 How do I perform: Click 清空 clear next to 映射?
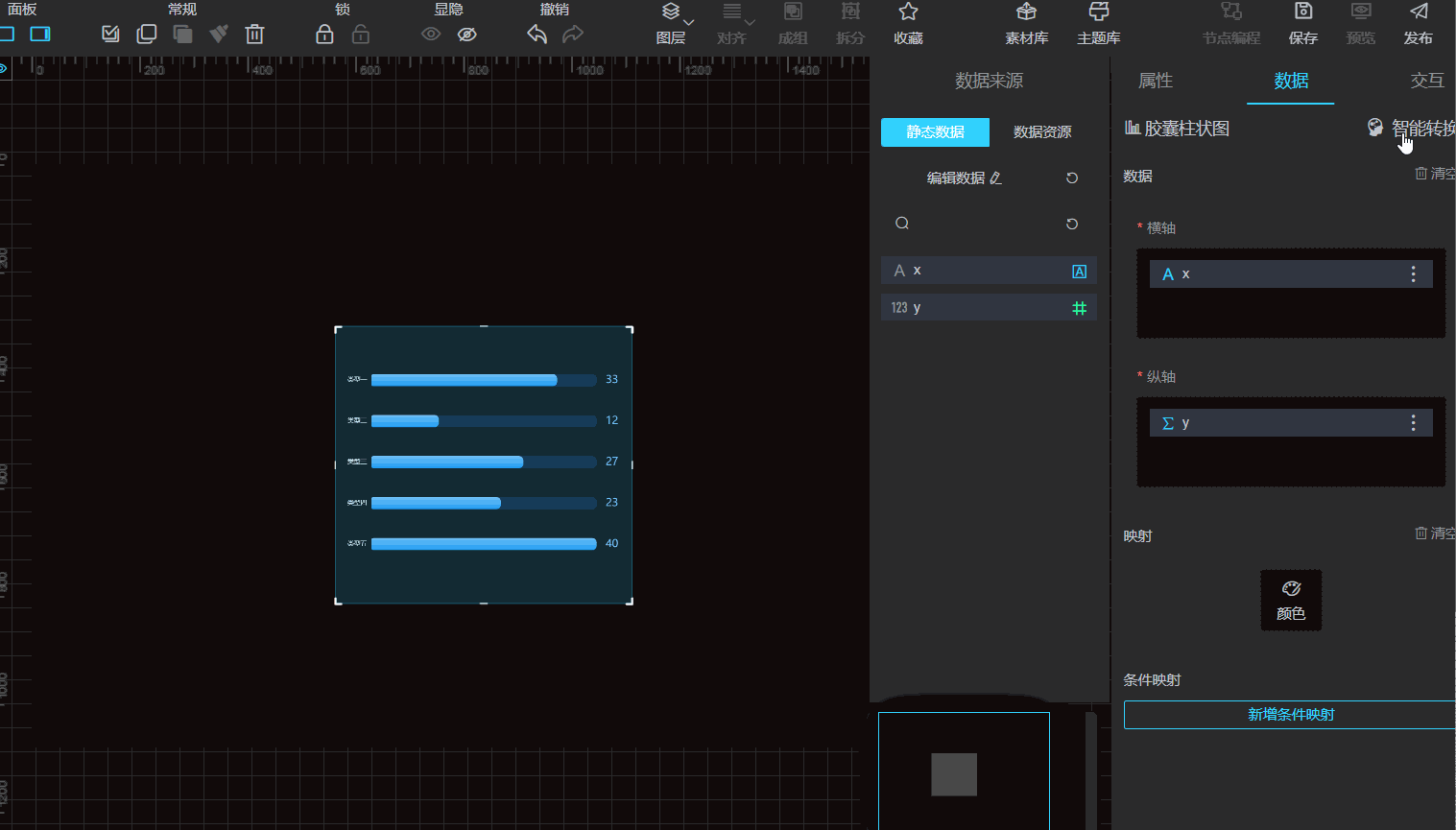coord(1435,534)
